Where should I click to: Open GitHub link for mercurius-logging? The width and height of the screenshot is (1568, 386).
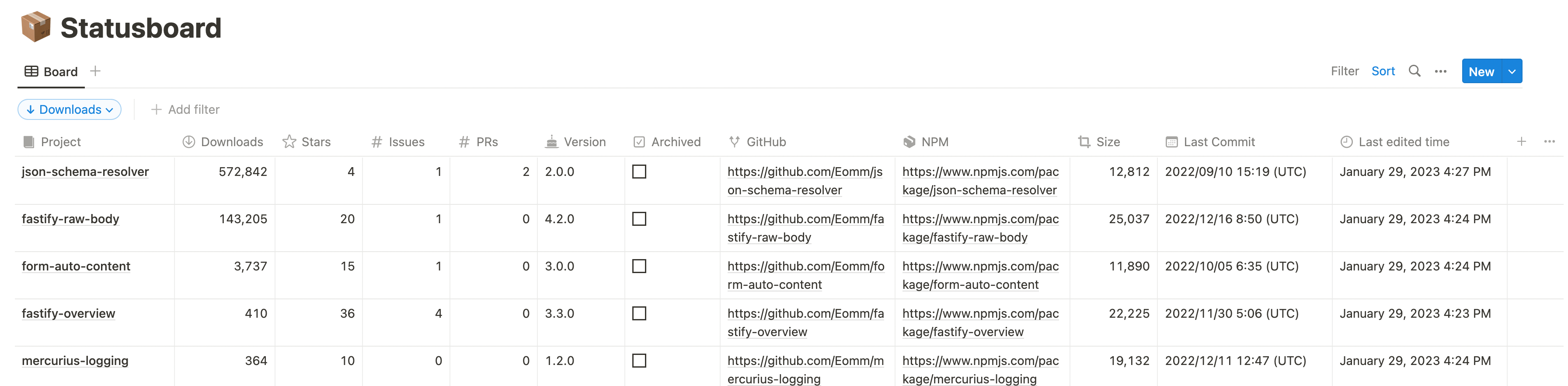tap(805, 369)
